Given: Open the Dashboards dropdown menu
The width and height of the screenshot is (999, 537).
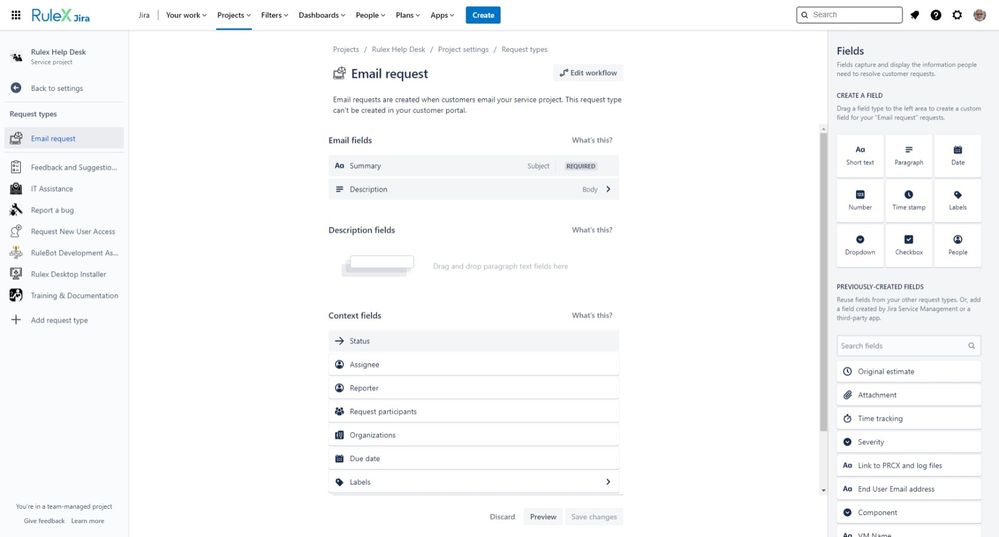Looking at the screenshot, I should [x=322, y=15].
